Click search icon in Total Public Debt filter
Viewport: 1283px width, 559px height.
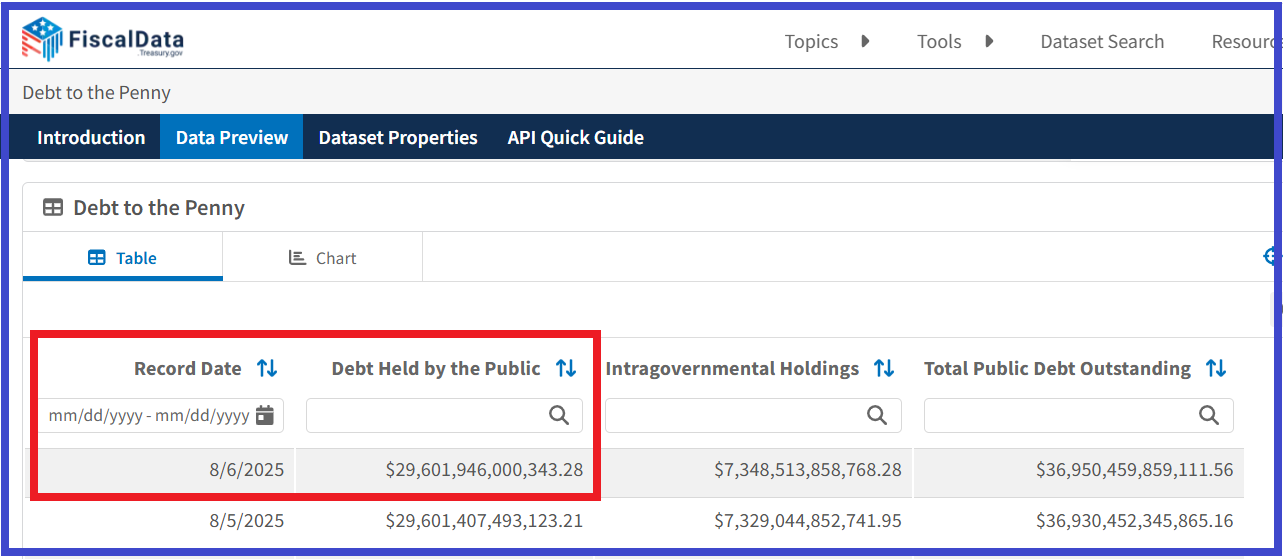1209,415
